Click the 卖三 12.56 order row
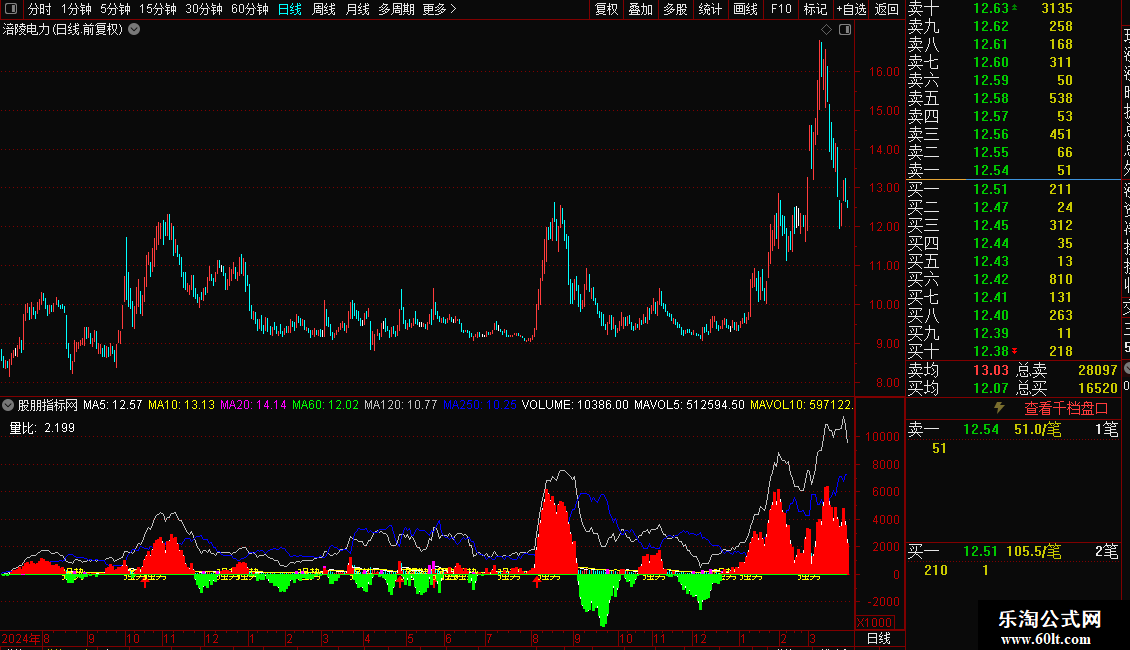 1014,134
